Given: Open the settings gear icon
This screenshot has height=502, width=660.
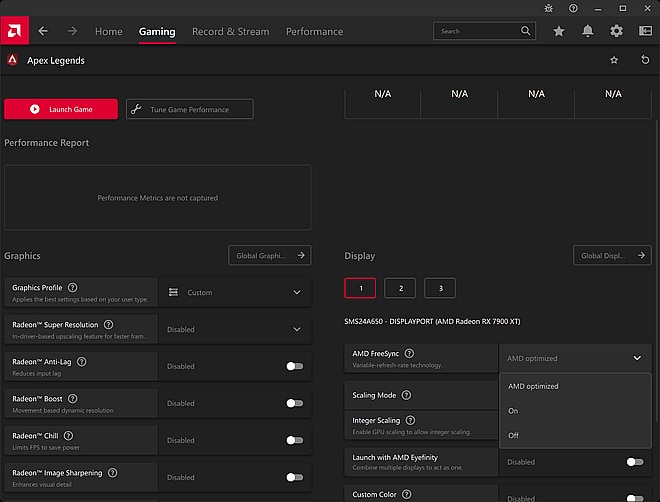Looking at the screenshot, I should tap(616, 31).
